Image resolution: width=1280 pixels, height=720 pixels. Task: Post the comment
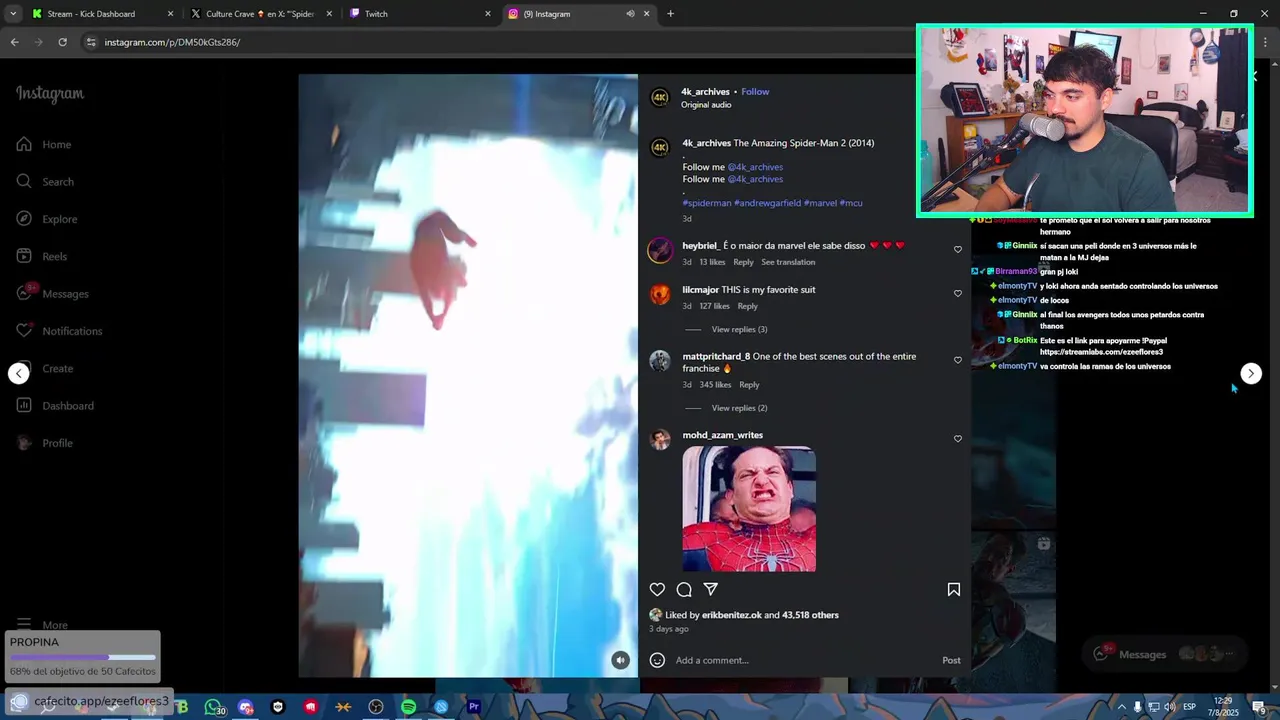[951, 660]
